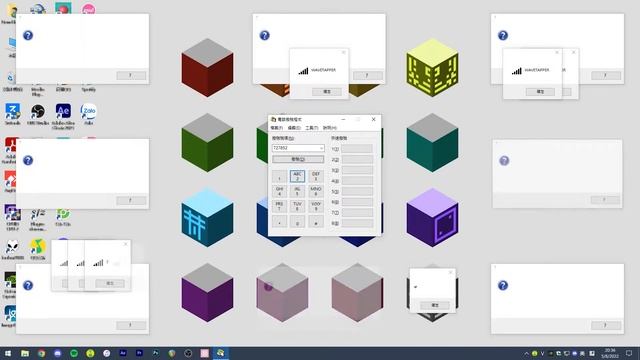Click the Dial button below the number field

pos(298,159)
